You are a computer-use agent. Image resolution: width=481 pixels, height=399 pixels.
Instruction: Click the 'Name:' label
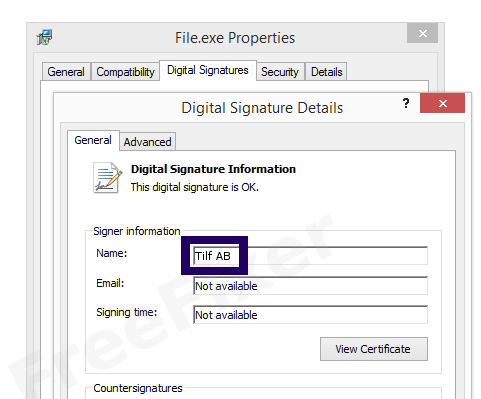(112, 253)
